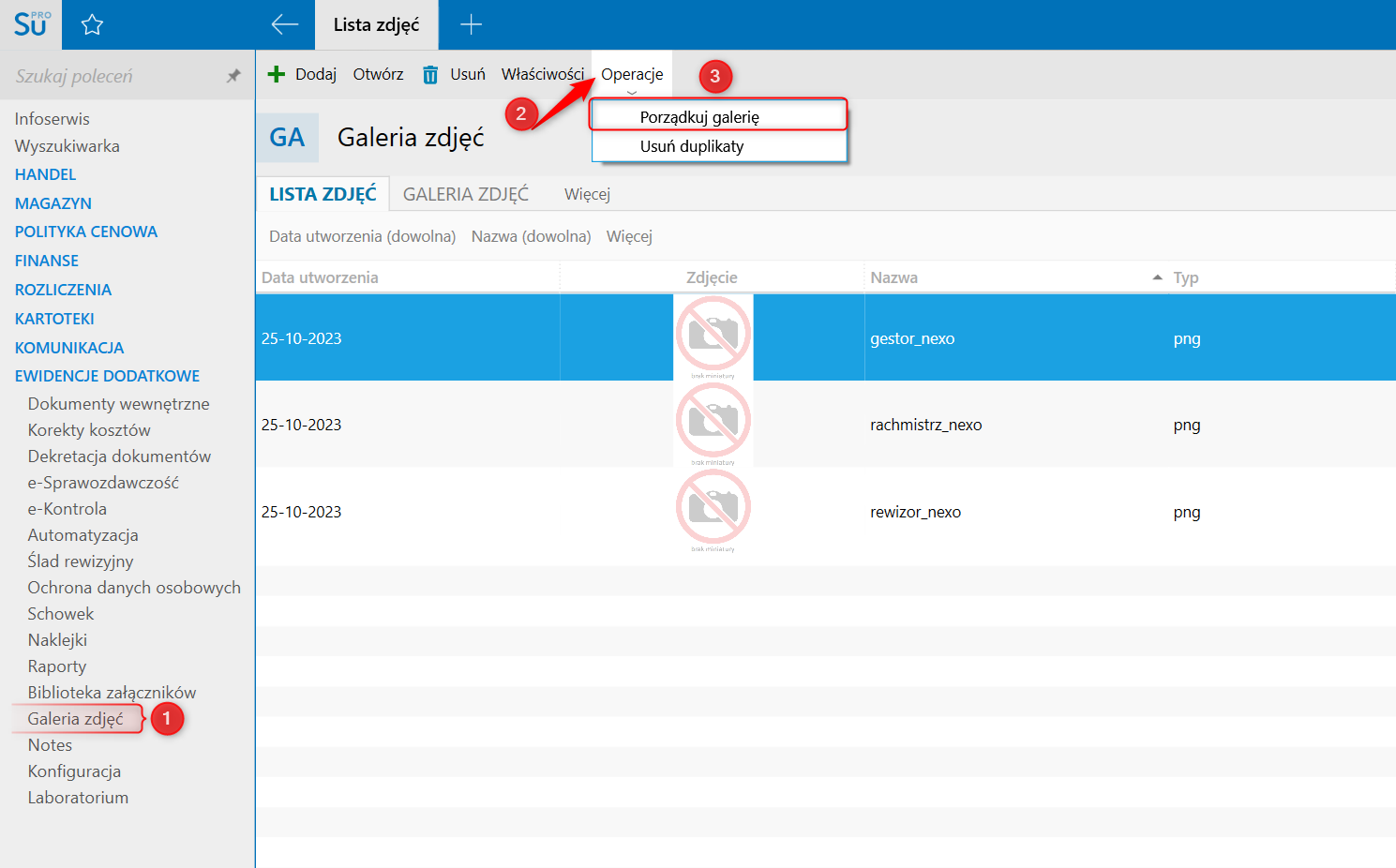Open Automatyzacja
The image size is (1396, 868).
click(x=83, y=535)
